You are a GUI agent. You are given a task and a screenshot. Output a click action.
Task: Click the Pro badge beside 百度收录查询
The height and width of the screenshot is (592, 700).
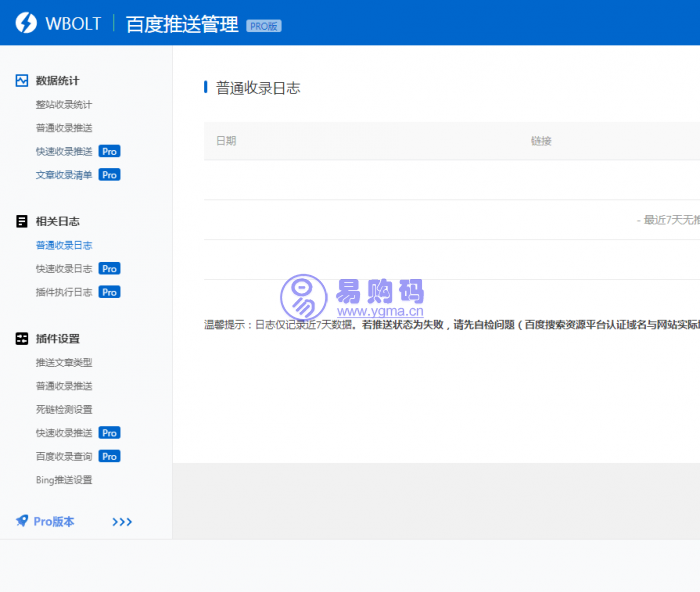coord(109,456)
